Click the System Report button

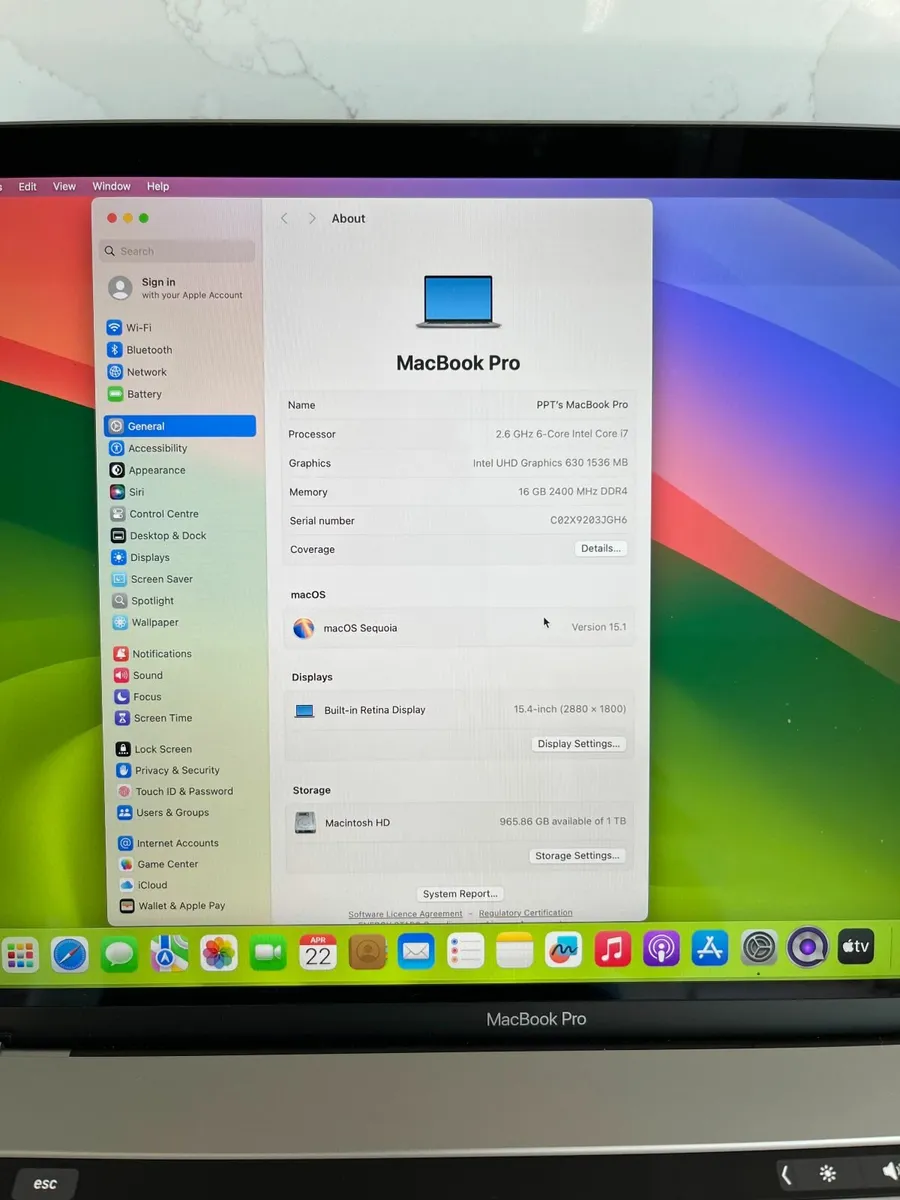[460, 894]
